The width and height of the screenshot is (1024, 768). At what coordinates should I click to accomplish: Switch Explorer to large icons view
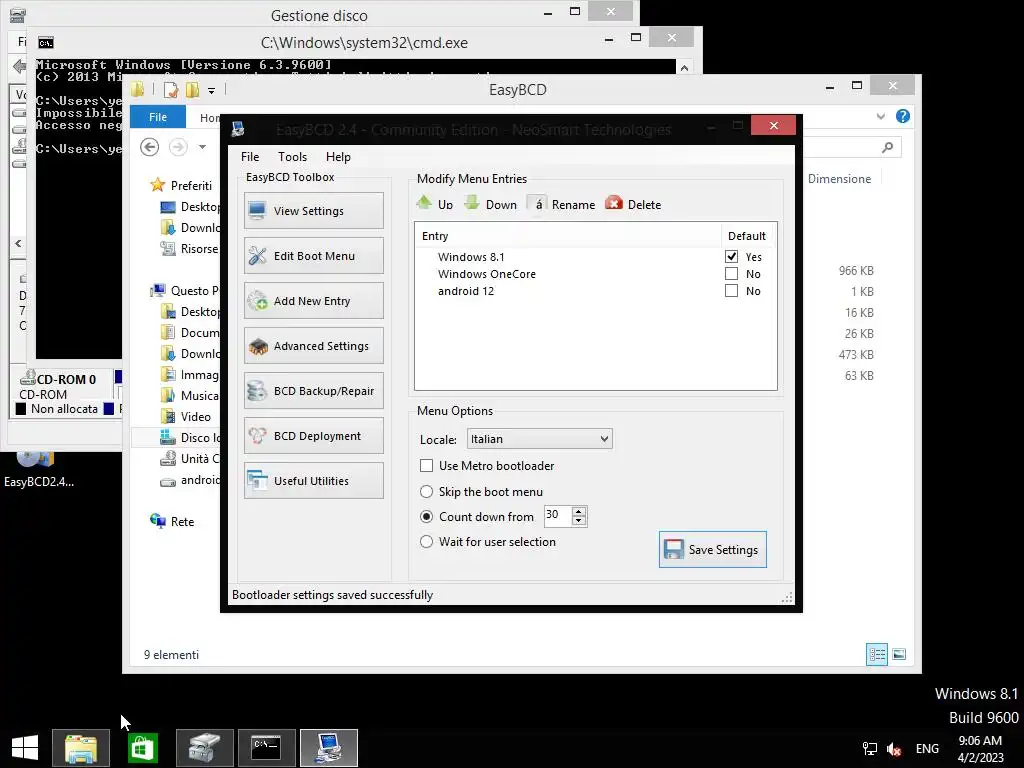tap(899, 654)
